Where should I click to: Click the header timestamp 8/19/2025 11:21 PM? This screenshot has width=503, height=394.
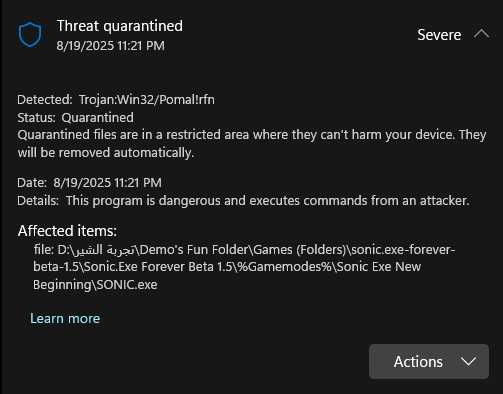(x=110, y=46)
